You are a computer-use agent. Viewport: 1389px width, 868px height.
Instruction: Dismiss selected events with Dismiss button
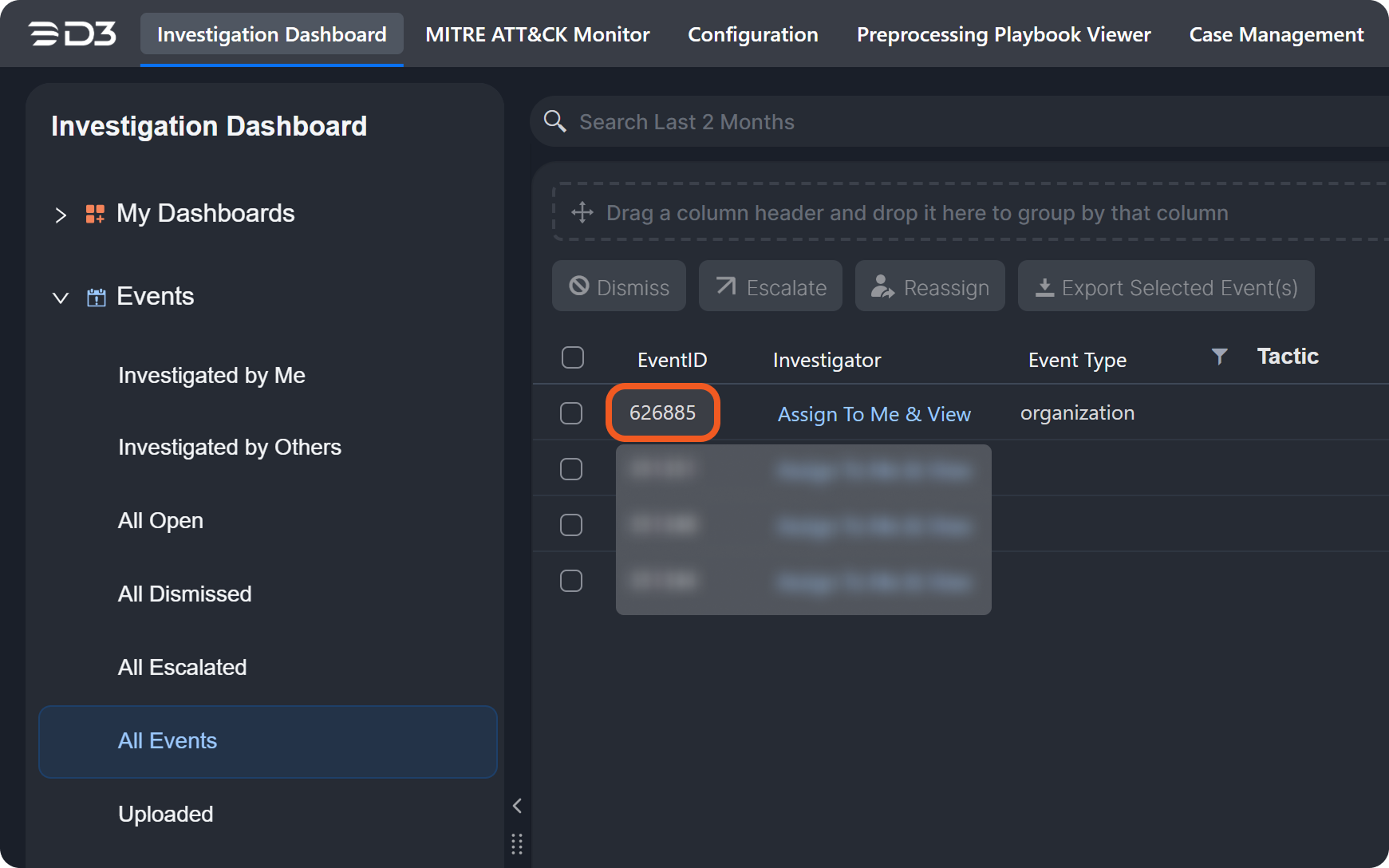click(619, 286)
